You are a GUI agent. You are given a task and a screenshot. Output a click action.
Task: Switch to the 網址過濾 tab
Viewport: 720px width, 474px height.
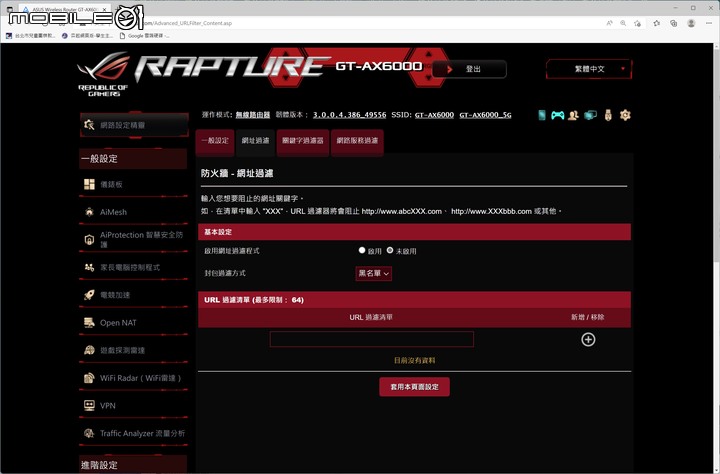pos(255,141)
